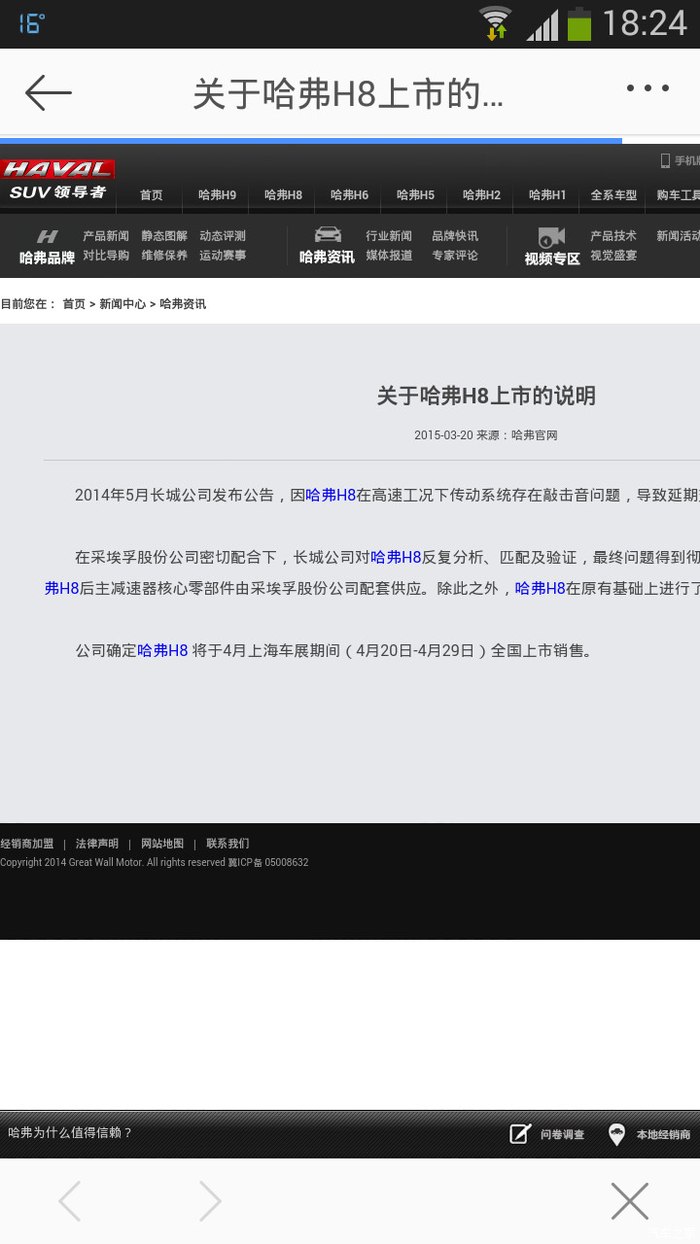Tap the 18:24 clock in status bar
The image size is (700, 1244).
[x=645, y=23]
